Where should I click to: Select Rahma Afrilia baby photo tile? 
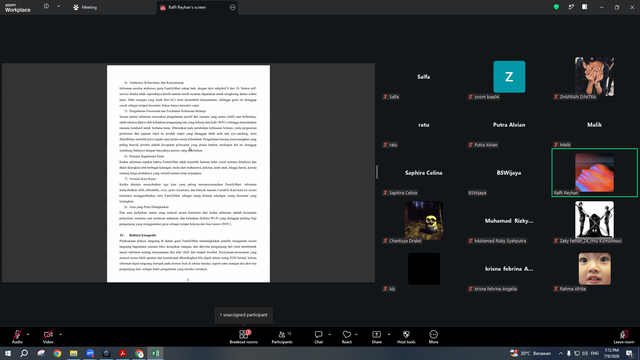[594, 269]
